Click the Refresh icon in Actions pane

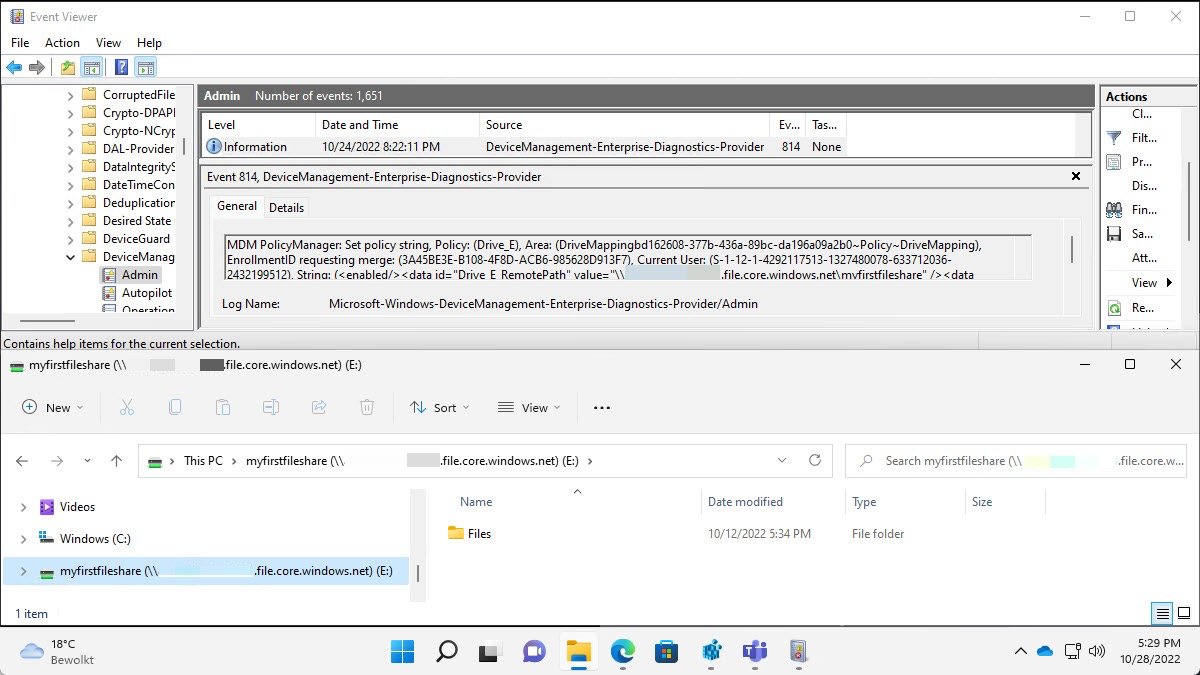pos(1114,308)
